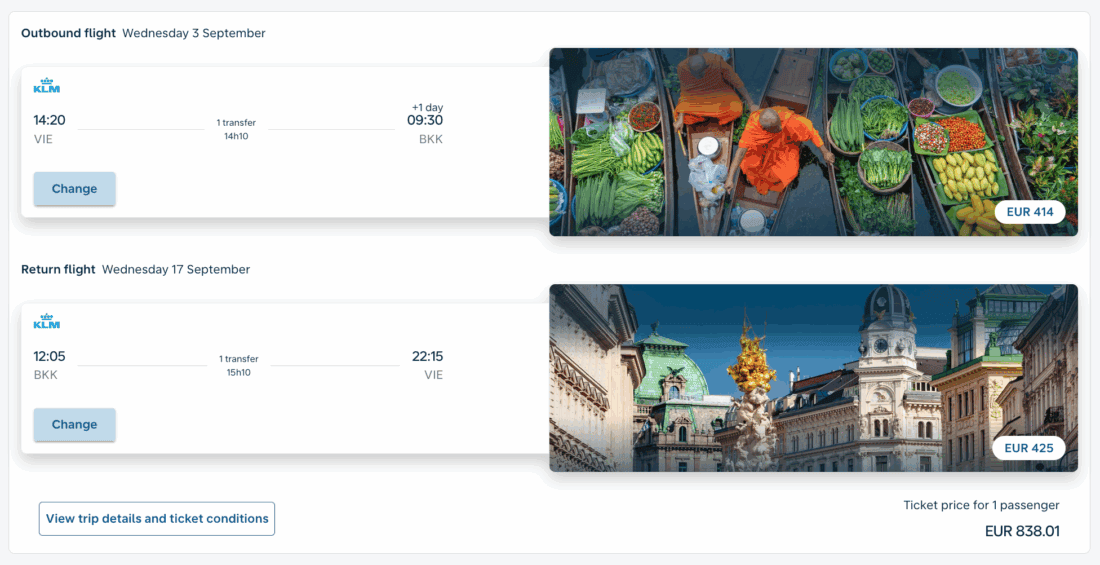1100x565 pixels.
Task: Click the 22:15 arrival time at VIE
Action: pyautogui.click(x=427, y=356)
